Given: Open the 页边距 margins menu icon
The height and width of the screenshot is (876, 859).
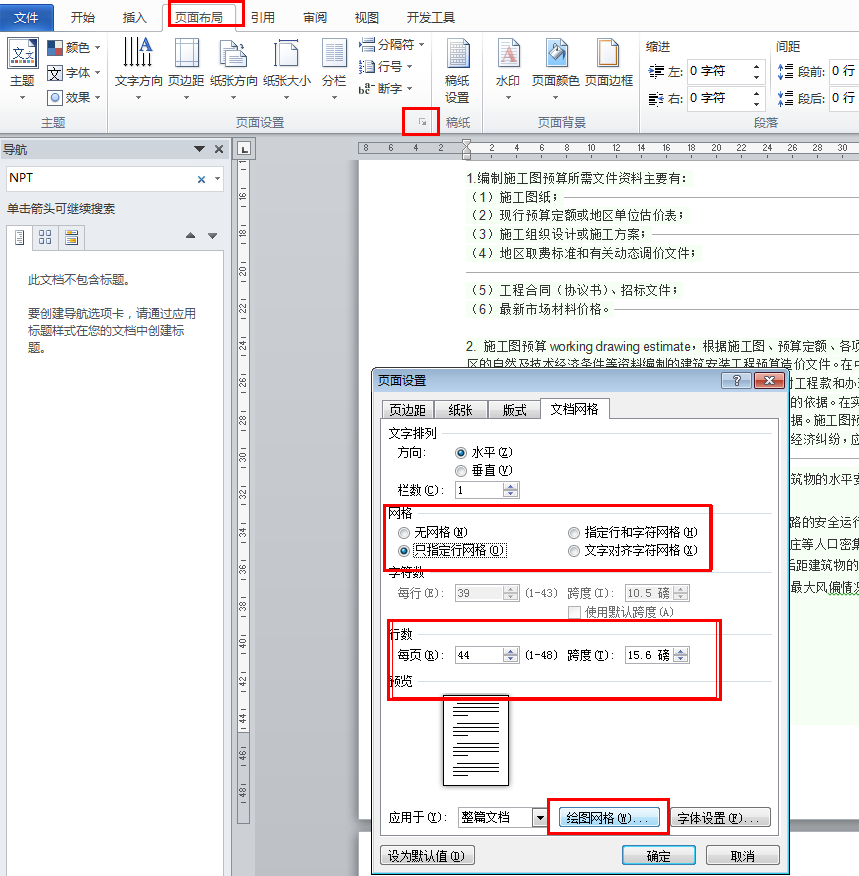Looking at the screenshot, I should coord(187,54).
